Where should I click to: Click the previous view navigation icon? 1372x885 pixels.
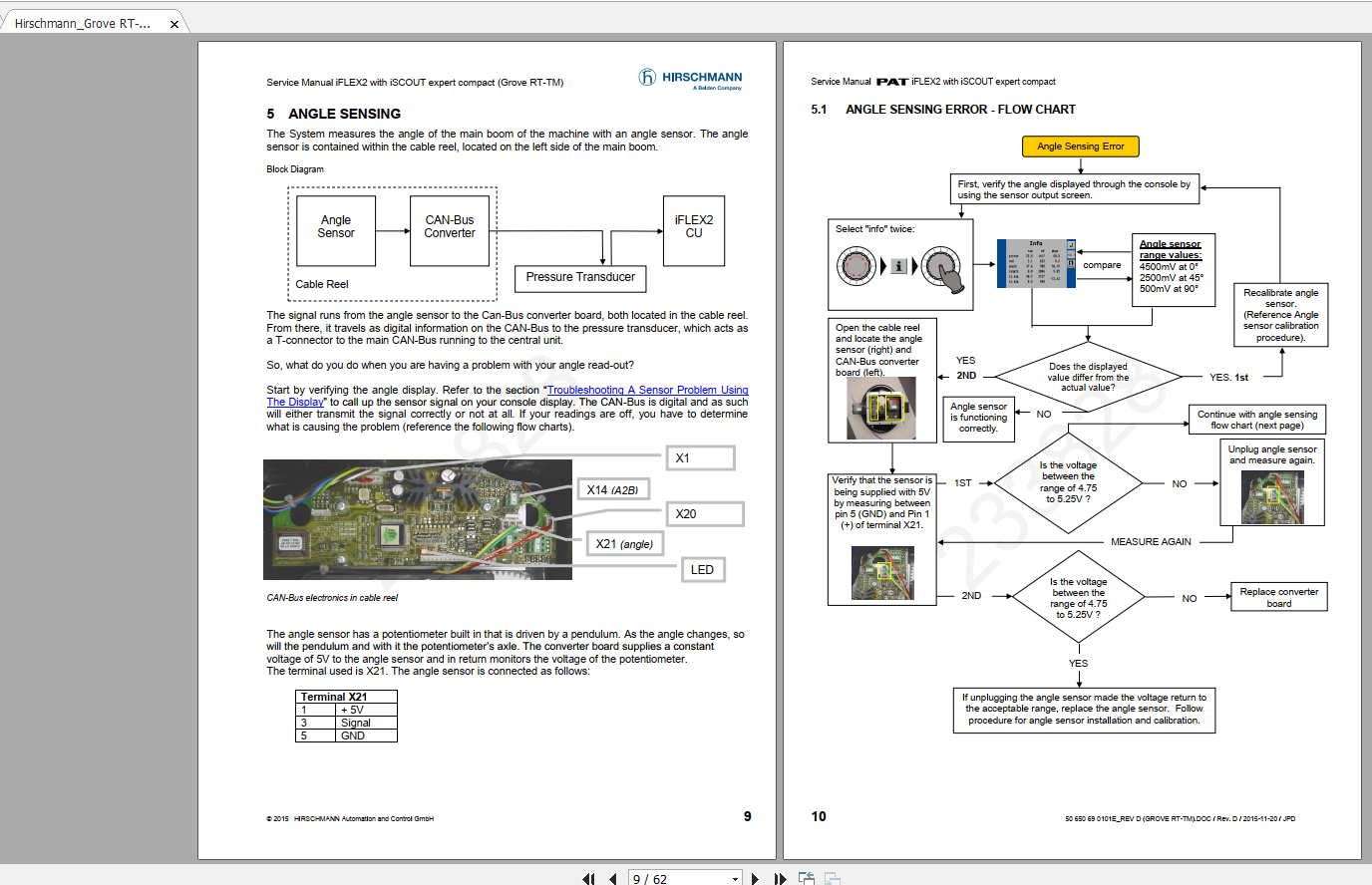[807, 878]
